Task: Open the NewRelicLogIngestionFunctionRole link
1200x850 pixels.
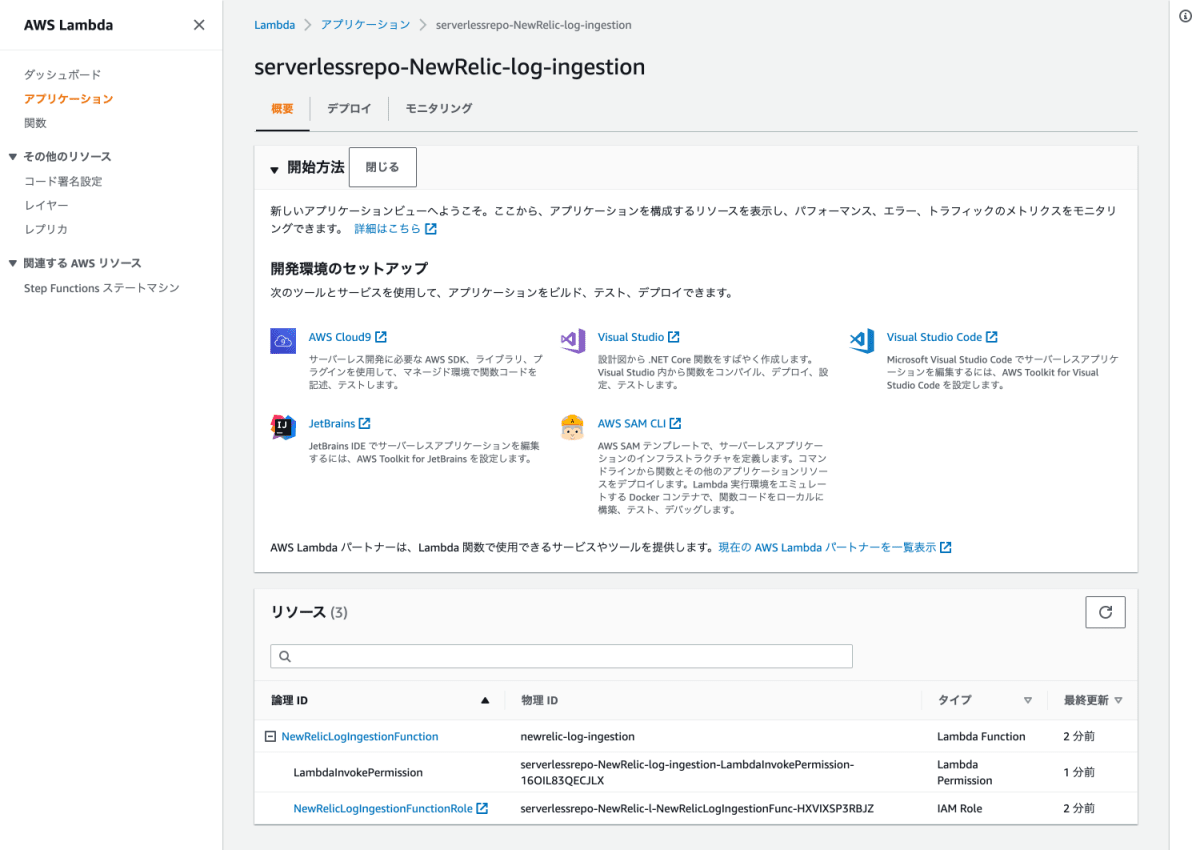Action: point(383,808)
